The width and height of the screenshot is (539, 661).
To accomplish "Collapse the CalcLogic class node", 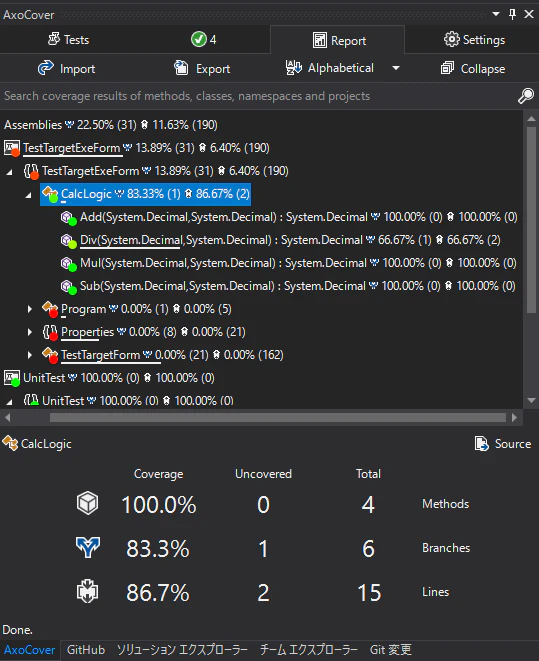I will (x=29, y=195).
